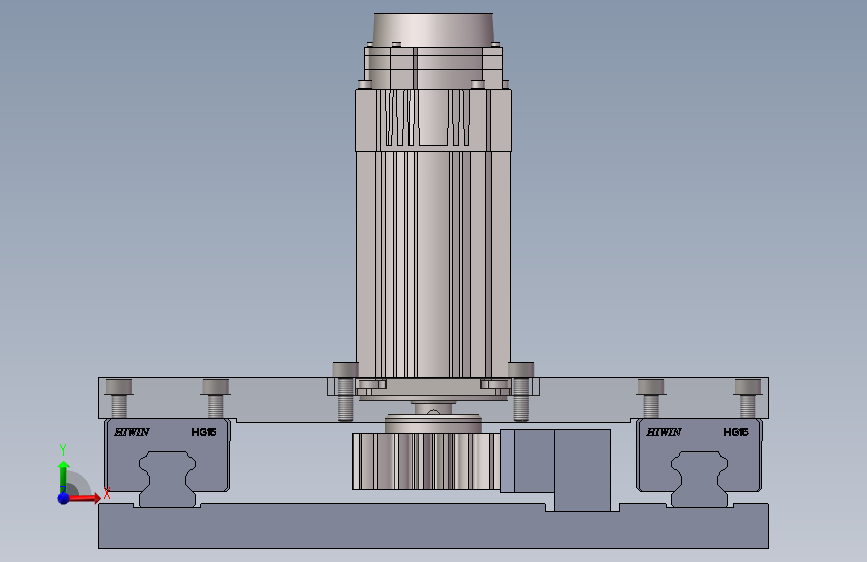This screenshot has height=562, width=867.
Task: Select the linear rail under the right carriage
Action: [x=699, y=481]
